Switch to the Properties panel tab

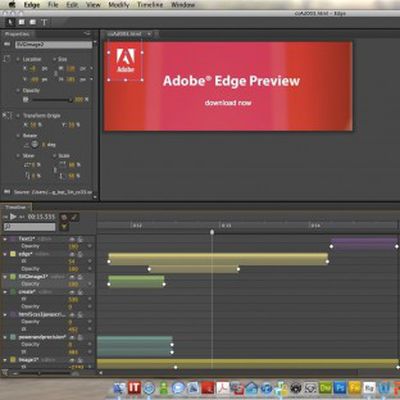click(x=17, y=34)
